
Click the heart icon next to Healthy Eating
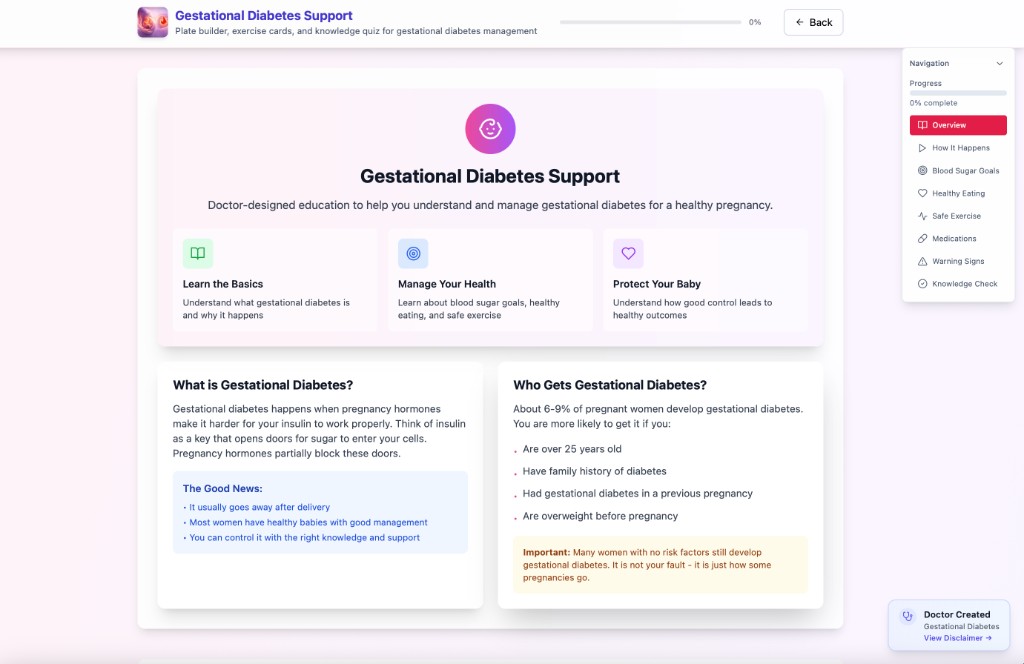coord(924,193)
